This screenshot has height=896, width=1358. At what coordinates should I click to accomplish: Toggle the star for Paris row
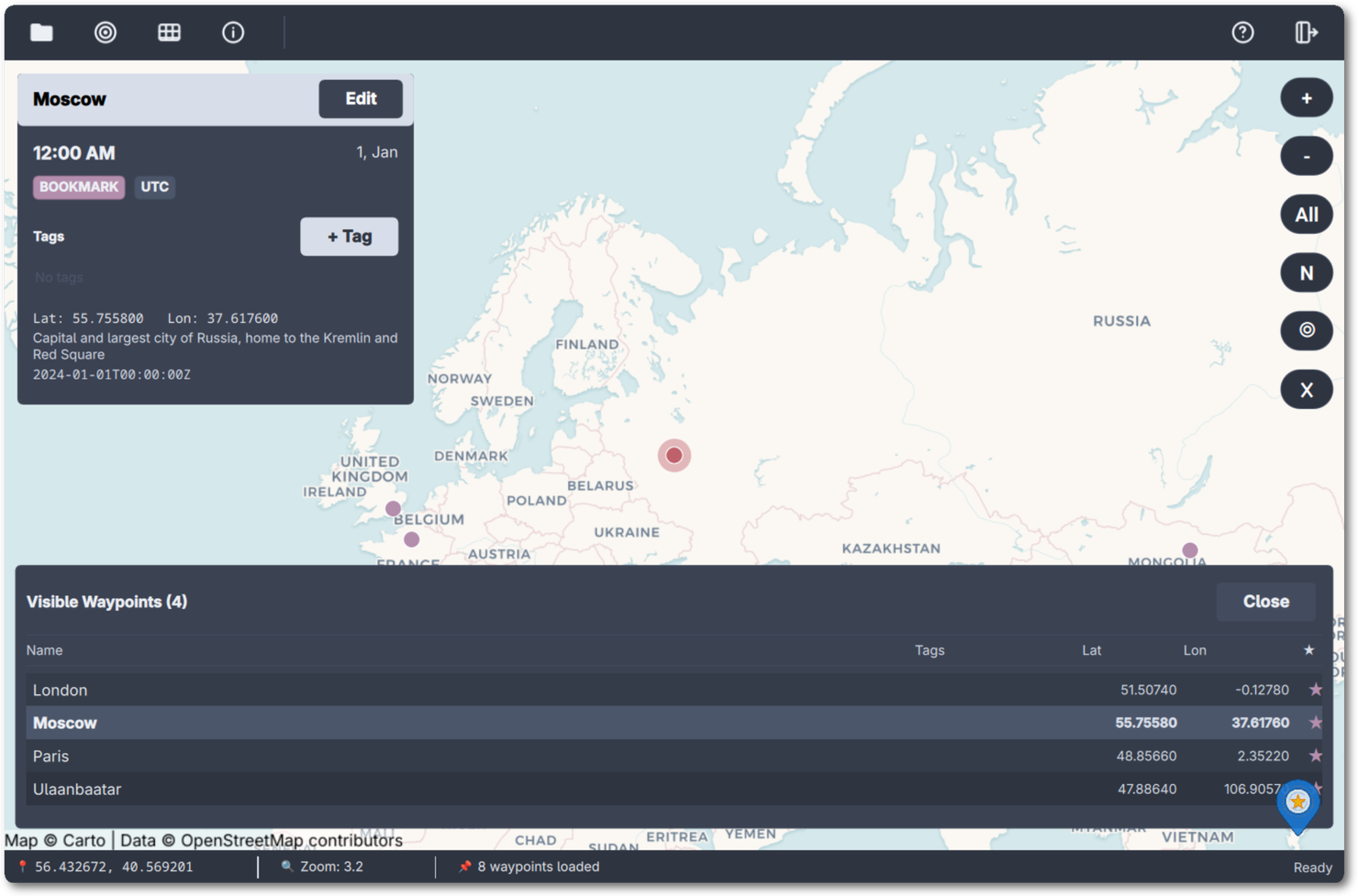coord(1315,756)
